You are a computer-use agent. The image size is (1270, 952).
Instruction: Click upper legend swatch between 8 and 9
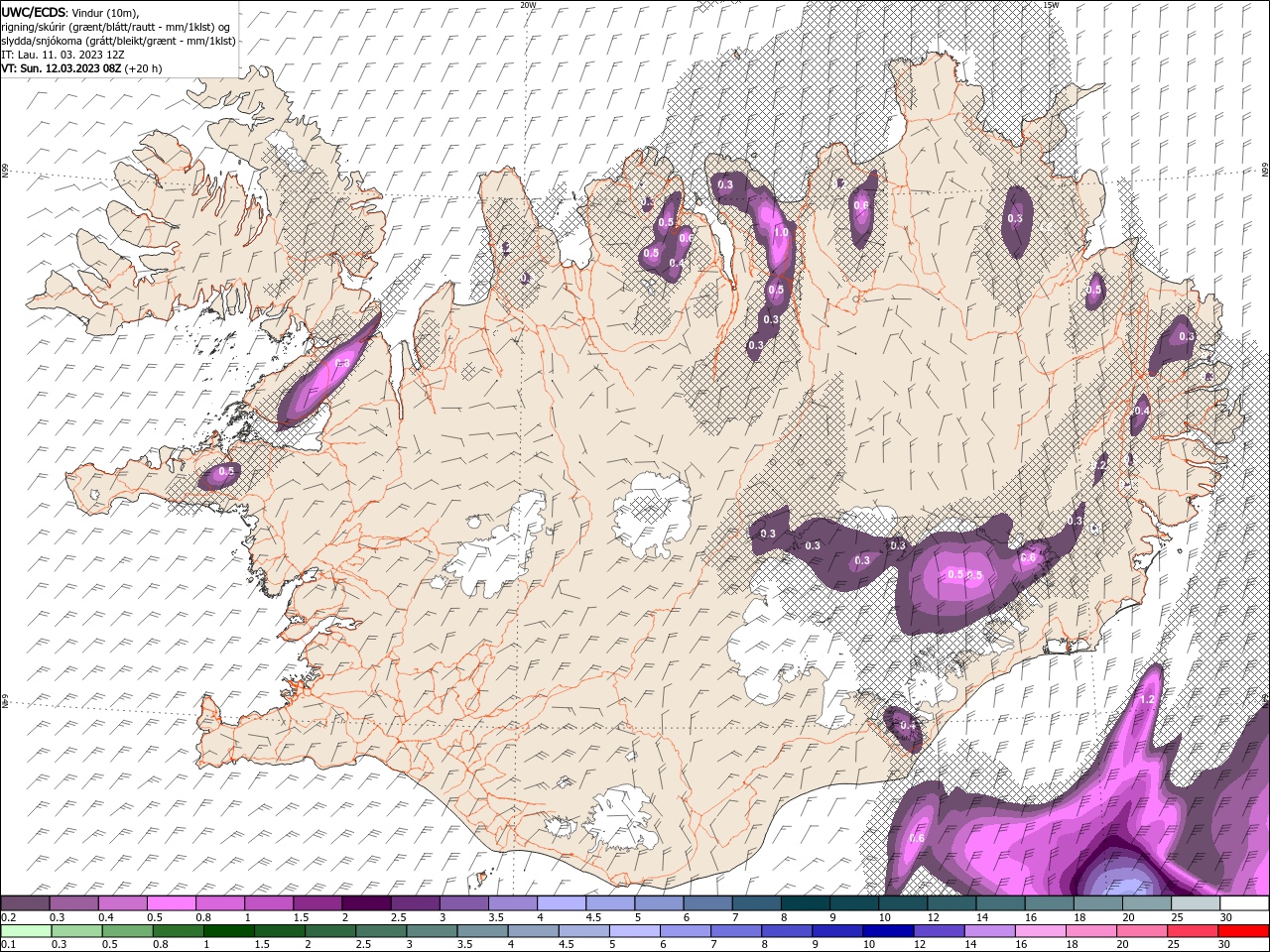click(806, 903)
